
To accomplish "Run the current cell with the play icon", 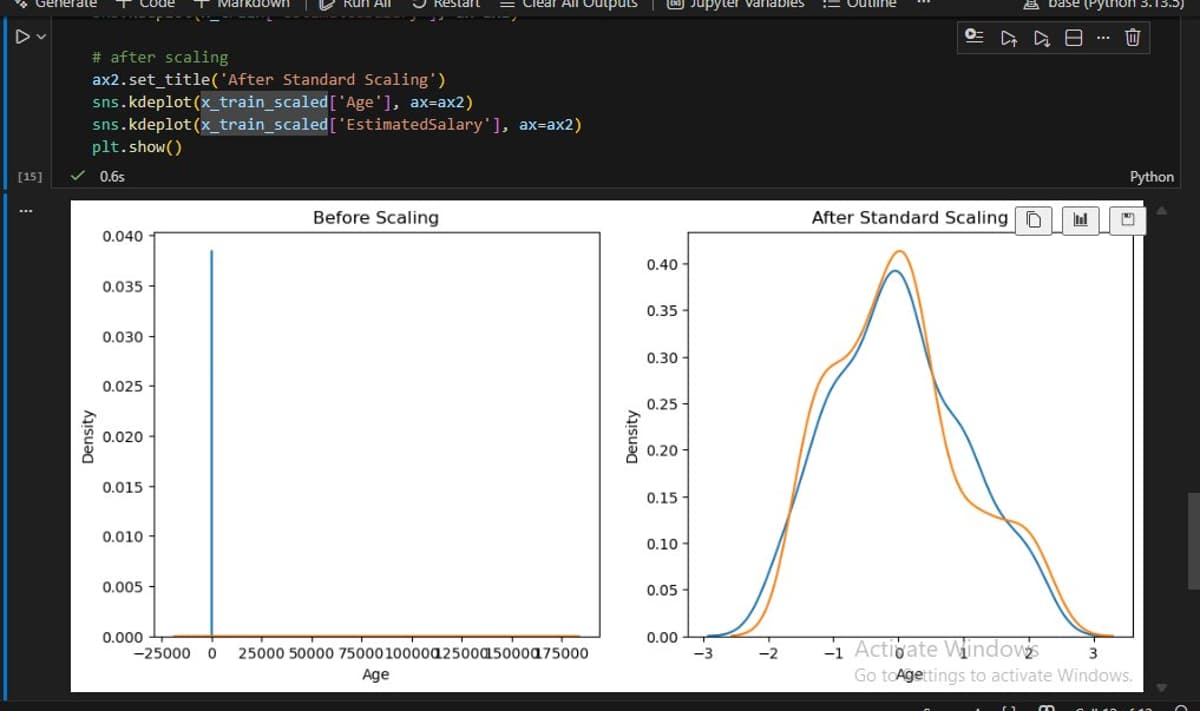I will pyautogui.click(x=20, y=36).
